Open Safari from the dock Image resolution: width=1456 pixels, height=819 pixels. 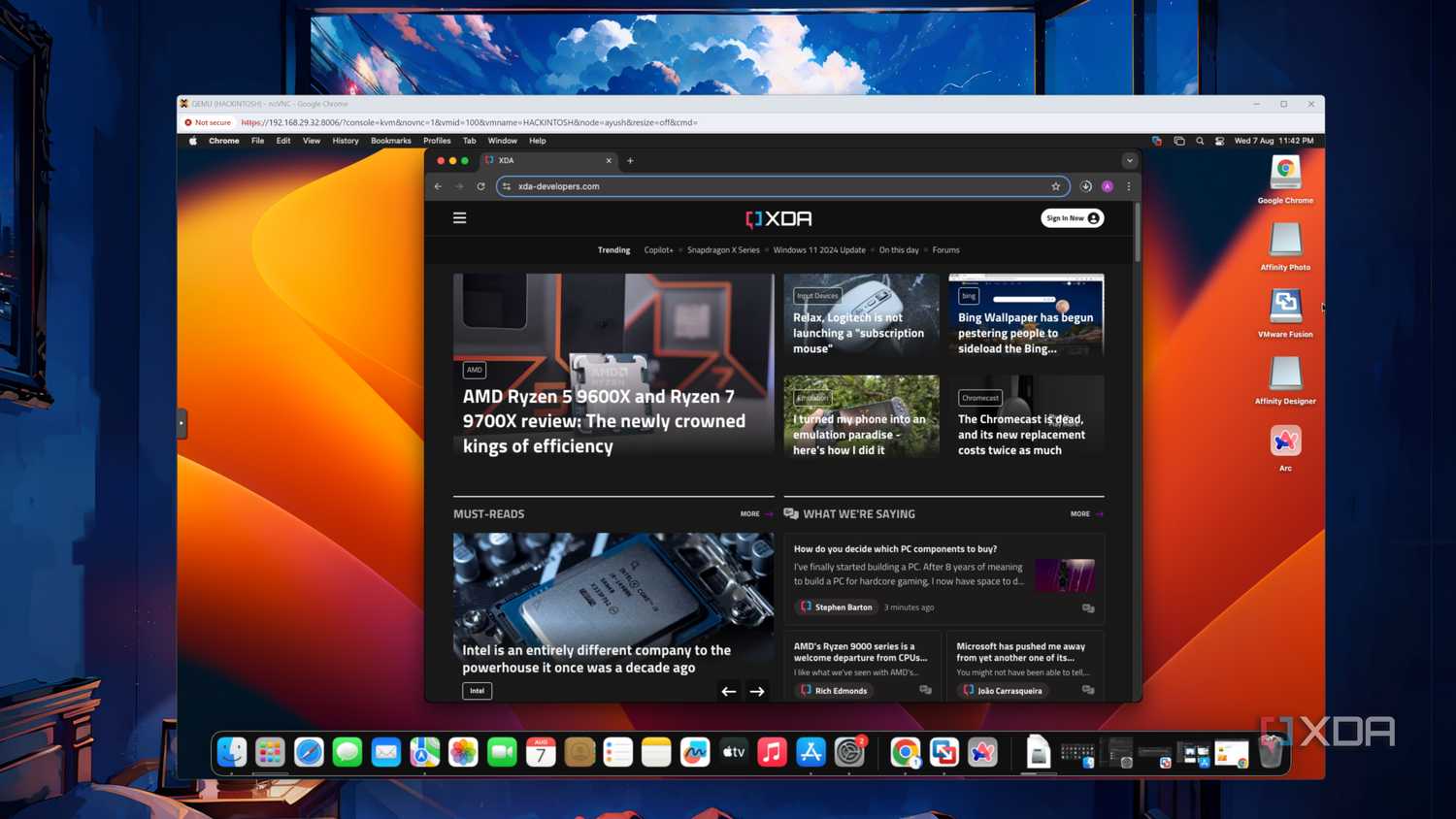click(309, 752)
